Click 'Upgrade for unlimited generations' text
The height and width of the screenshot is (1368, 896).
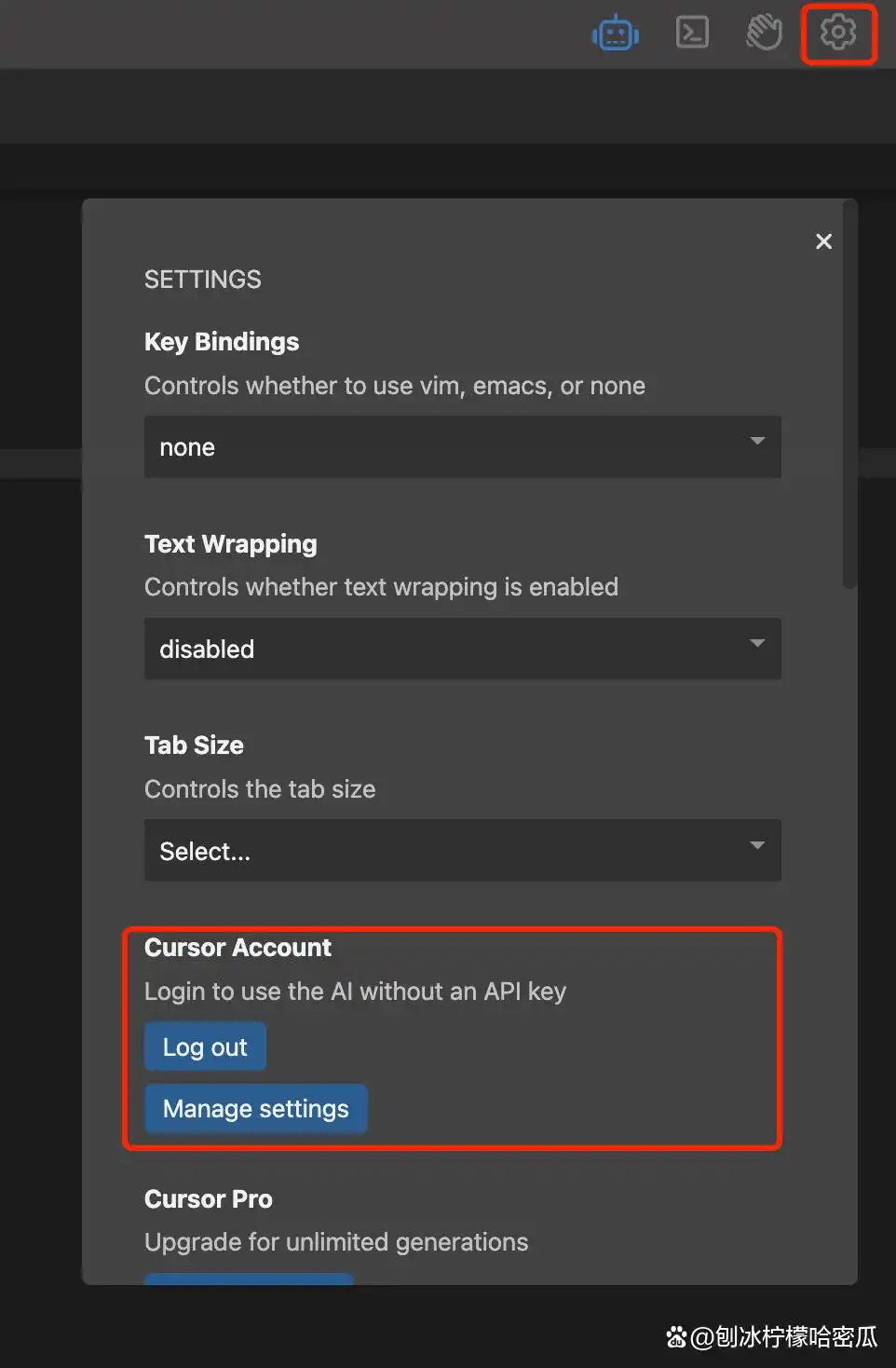(x=336, y=1242)
